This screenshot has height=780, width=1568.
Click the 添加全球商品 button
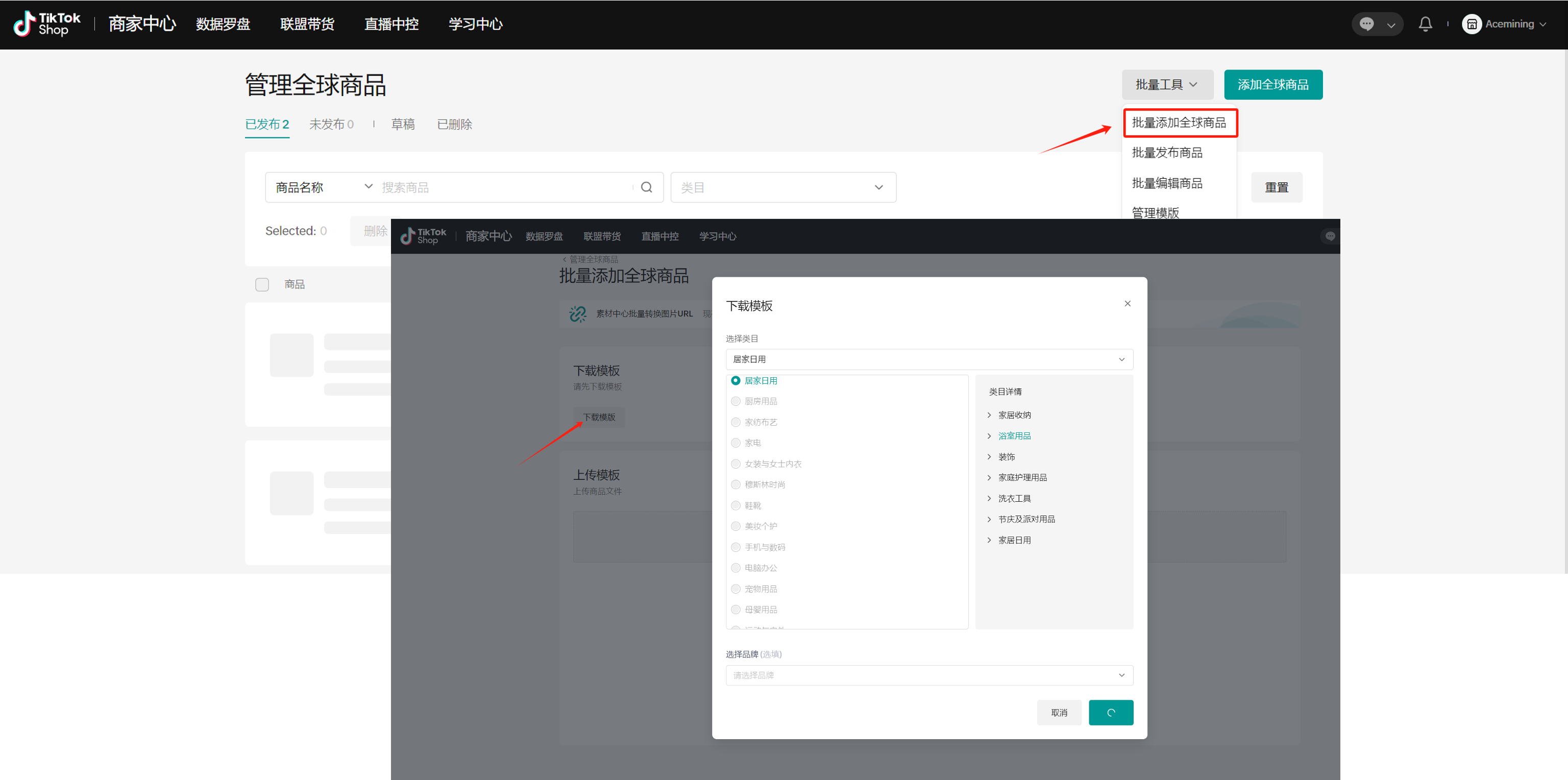[x=1273, y=85]
